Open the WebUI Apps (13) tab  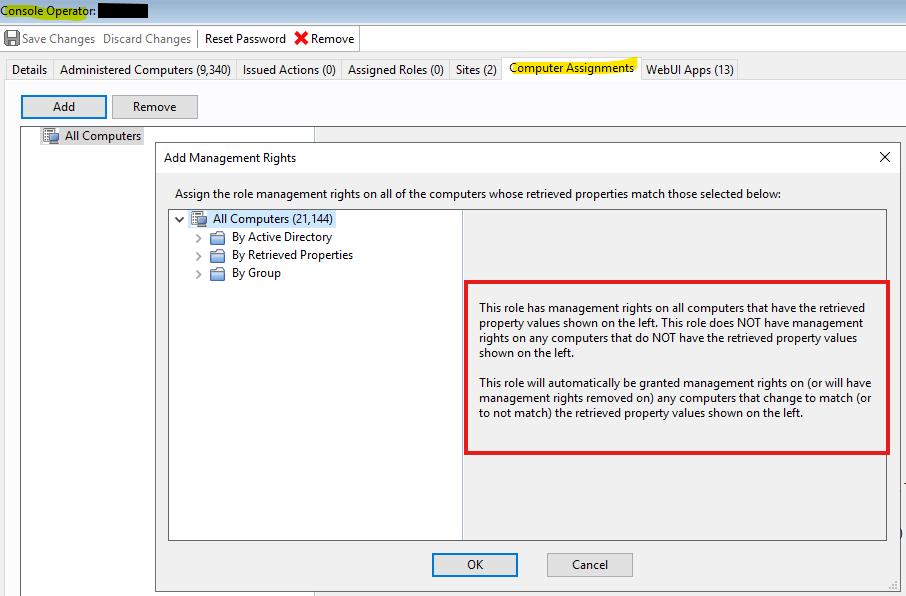click(688, 69)
